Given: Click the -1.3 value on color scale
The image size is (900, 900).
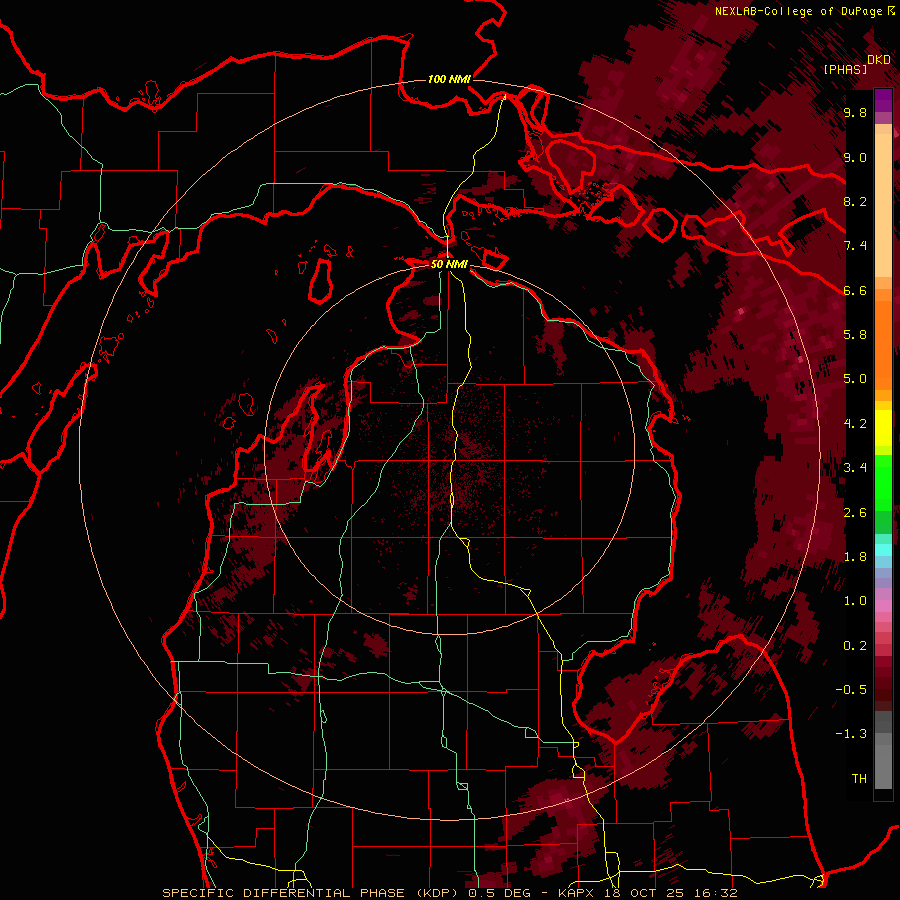Looking at the screenshot, I should point(851,734).
